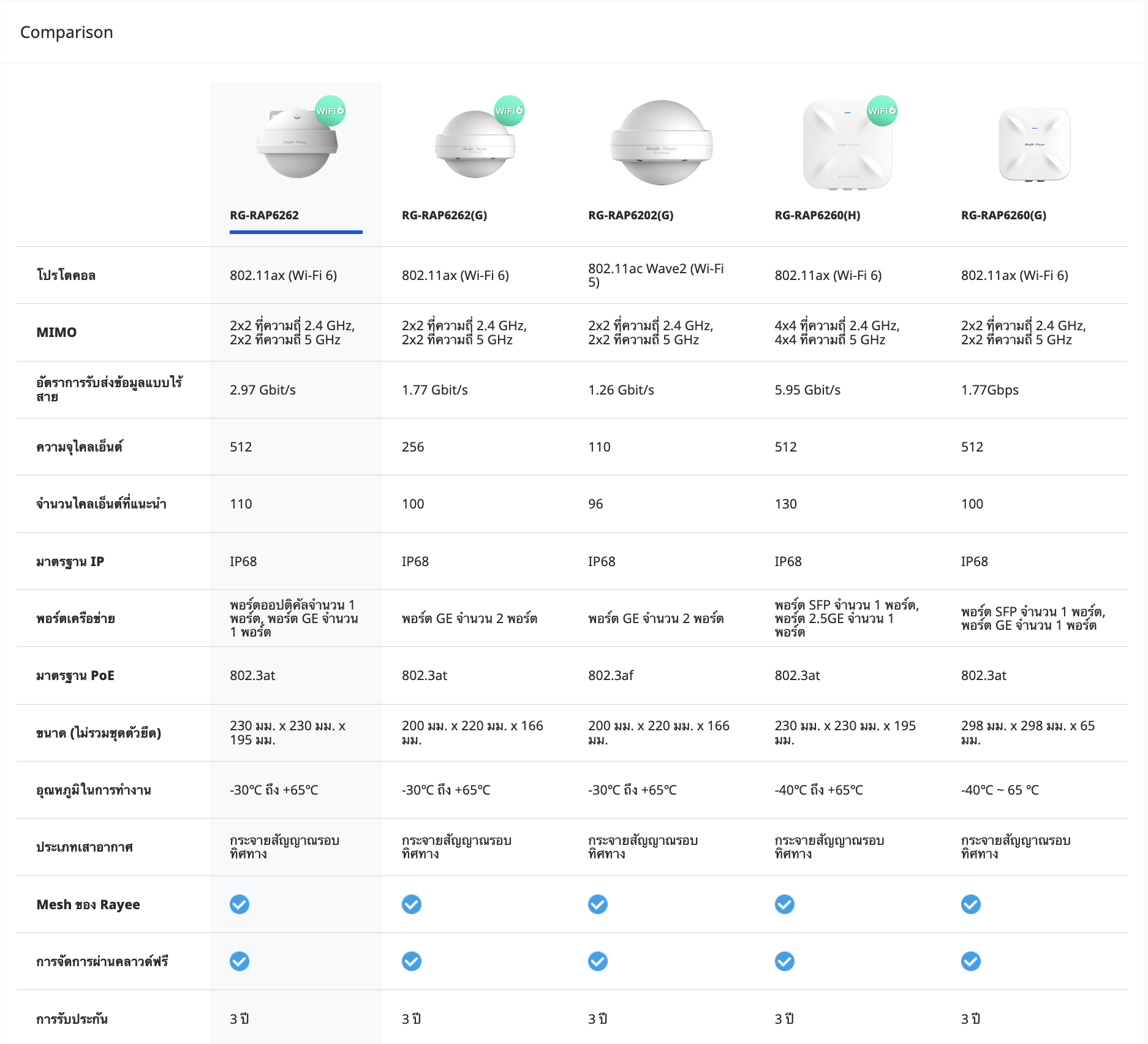Image resolution: width=1148 pixels, height=1044 pixels.
Task: Click the free cloud management checkmark for RG-RAP6262(G)
Action: tap(412, 961)
